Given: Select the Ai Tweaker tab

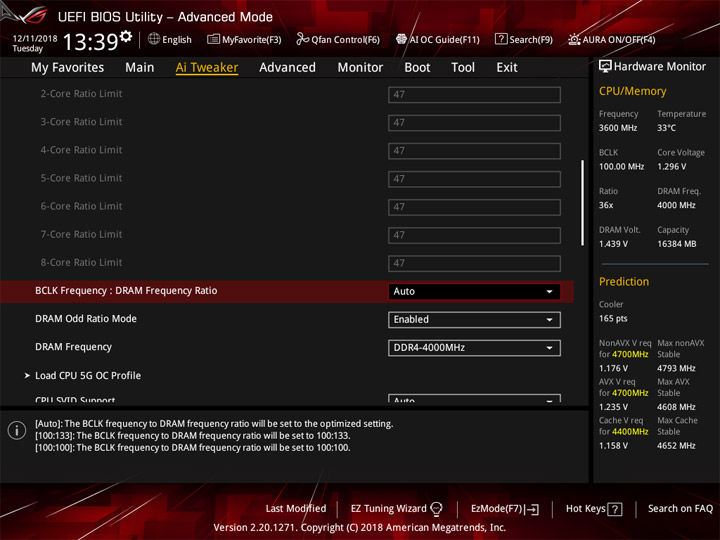Looking at the screenshot, I should pos(207,68).
